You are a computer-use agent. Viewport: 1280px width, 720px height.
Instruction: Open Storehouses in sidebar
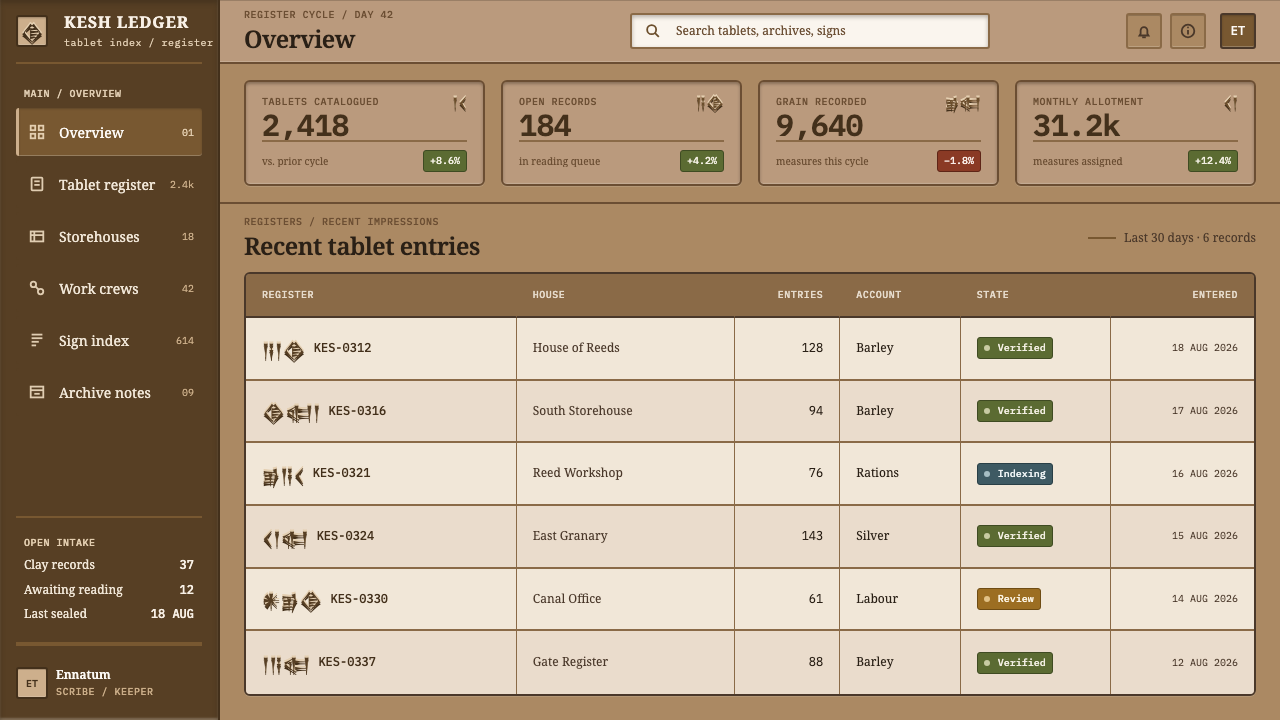109,237
